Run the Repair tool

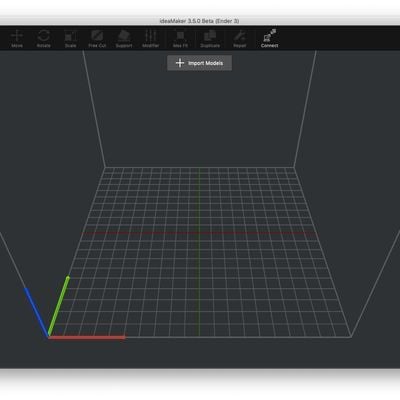[x=239, y=38]
